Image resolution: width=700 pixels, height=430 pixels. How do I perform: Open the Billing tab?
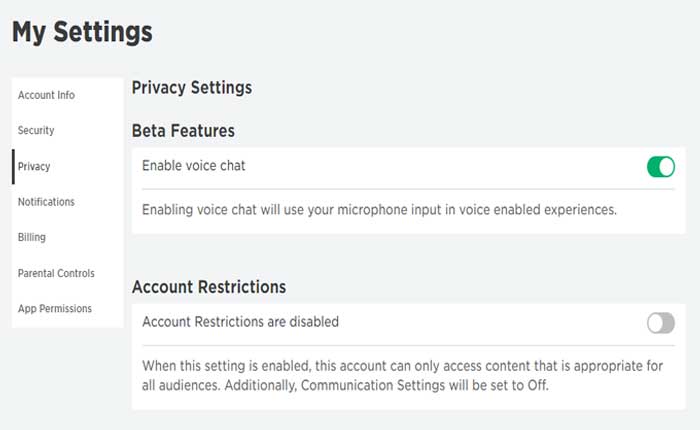click(31, 238)
